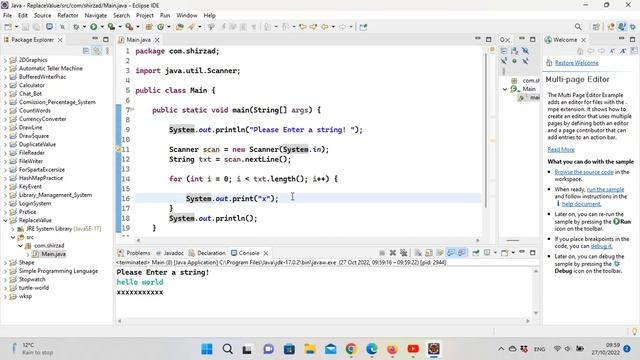Switch to the Declaration tab
This screenshot has height=360, width=640.
coord(207,253)
